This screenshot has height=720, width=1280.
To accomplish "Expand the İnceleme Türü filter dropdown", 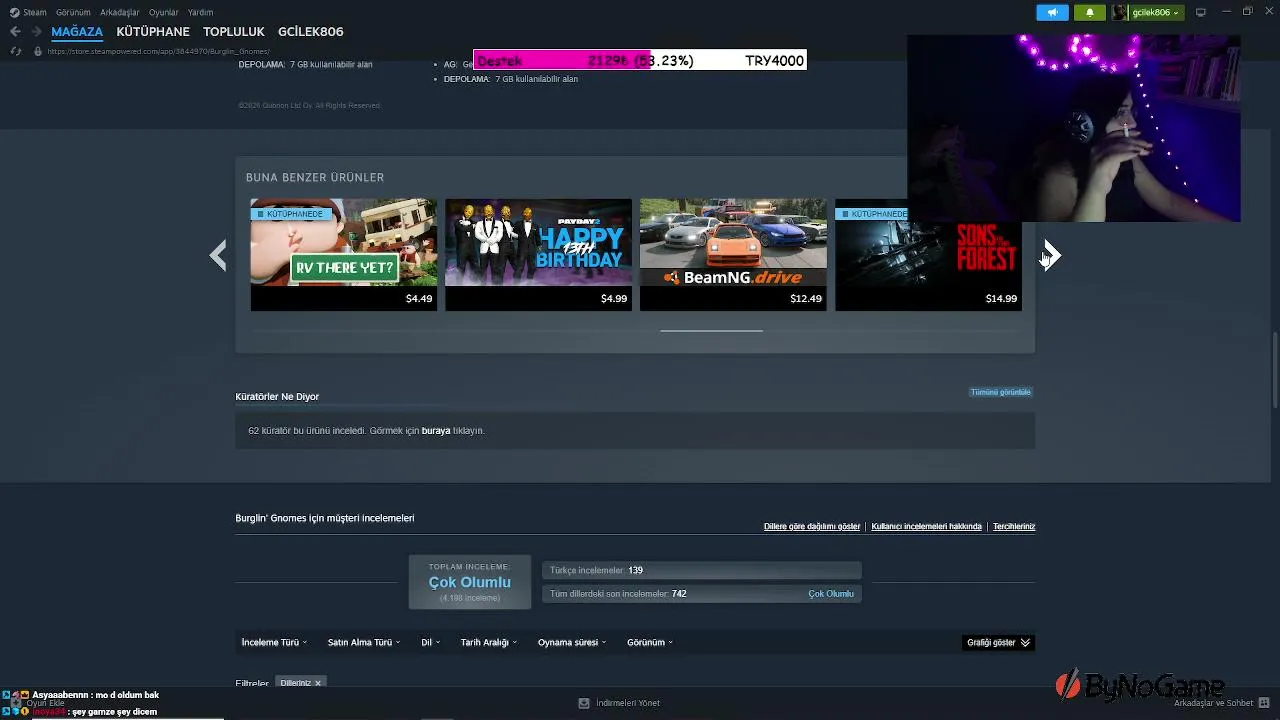I will 274,643.
